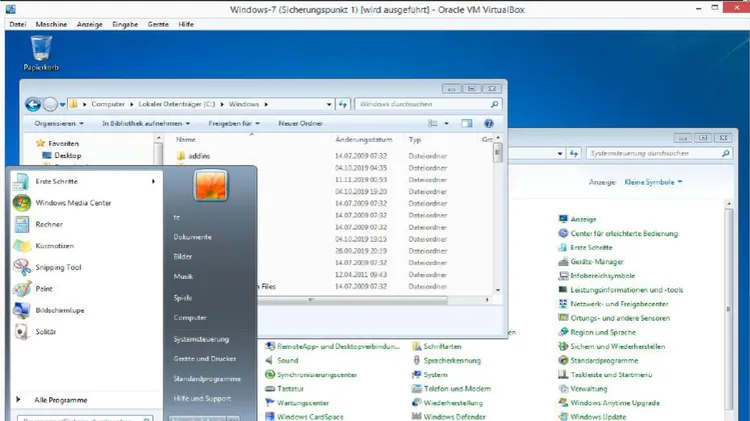Sort by the Änderungsdatum column header
Image resolution: width=750 pixels, height=421 pixels.
pyautogui.click(x=364, y=140)
